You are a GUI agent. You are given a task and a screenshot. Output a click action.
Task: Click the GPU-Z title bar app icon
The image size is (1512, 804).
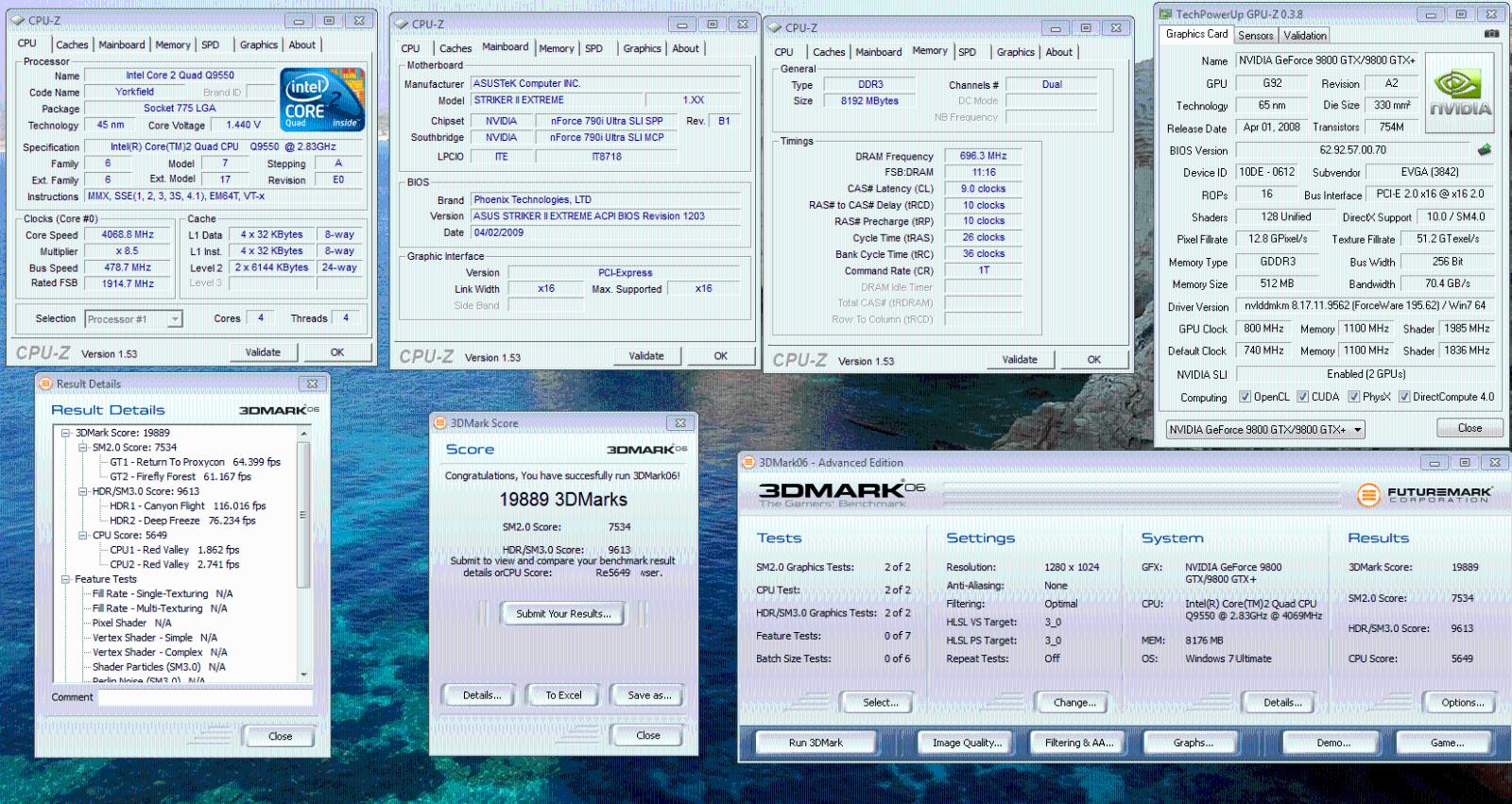(x=1165, y=14)
